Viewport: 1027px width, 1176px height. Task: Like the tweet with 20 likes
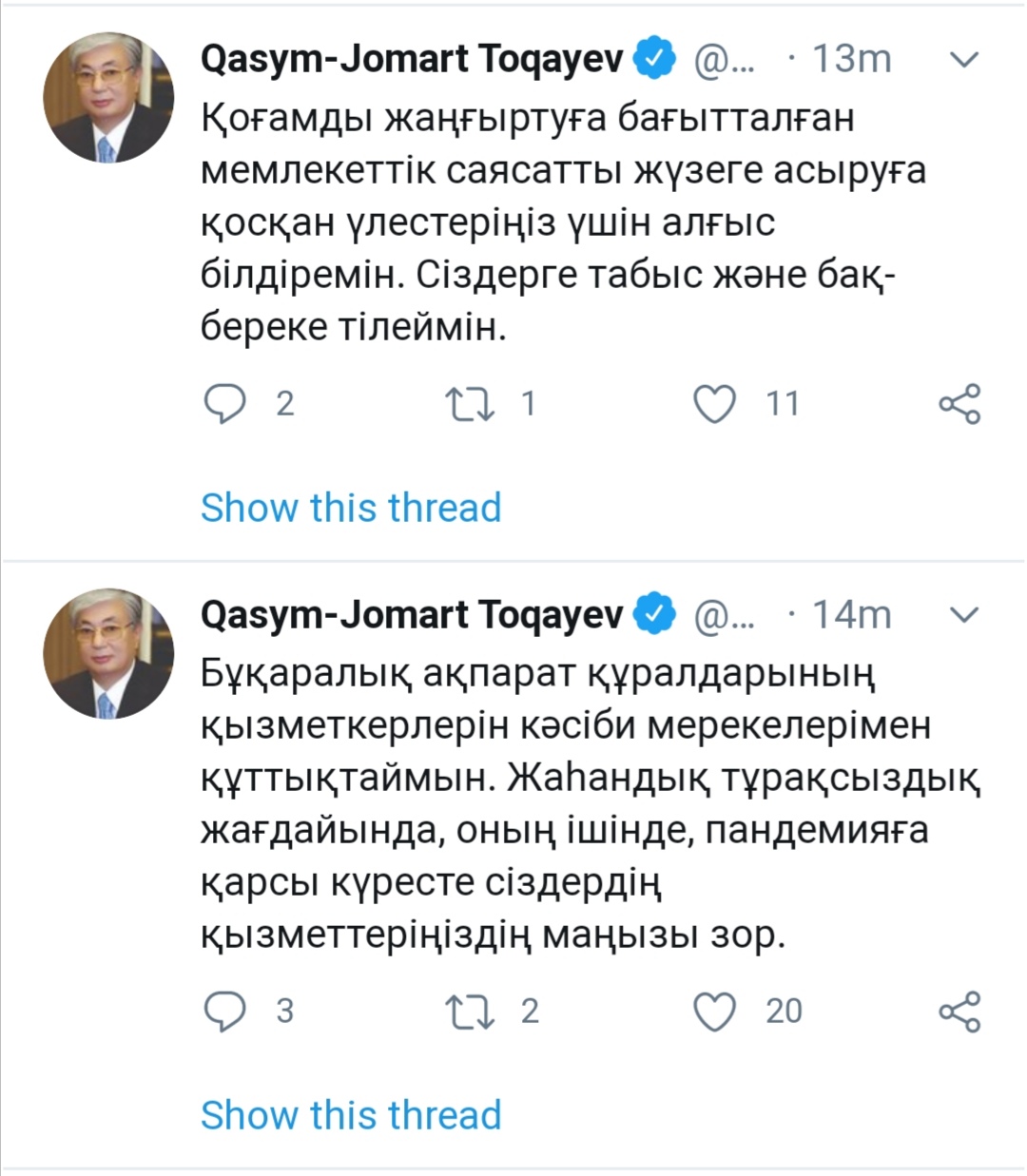(714, 1012)
